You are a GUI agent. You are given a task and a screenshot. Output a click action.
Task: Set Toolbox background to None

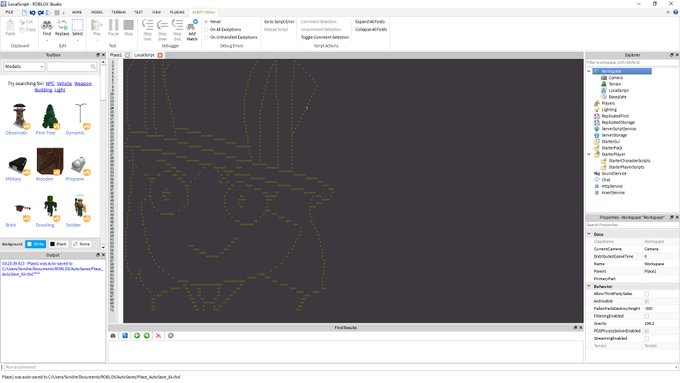click(x=82, y=244)
